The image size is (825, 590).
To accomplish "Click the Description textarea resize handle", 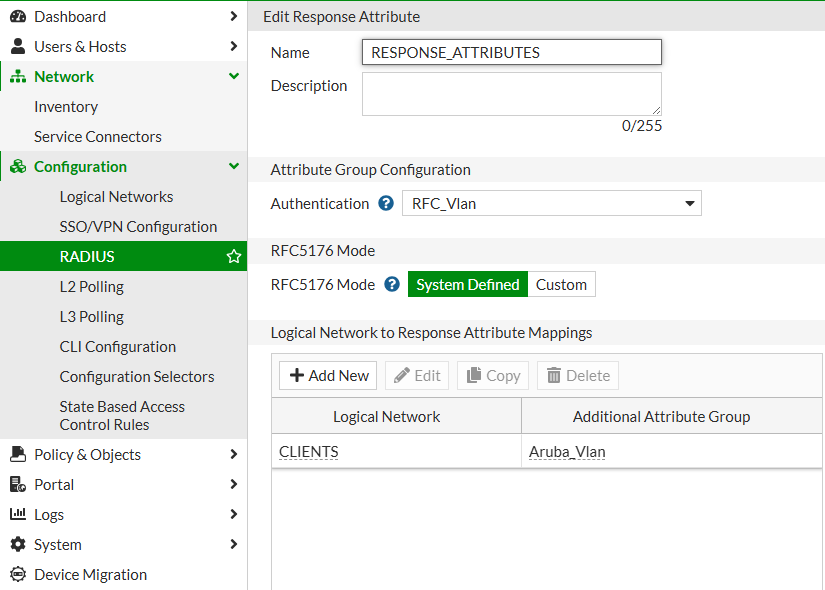I will pyautogui.click(x=656, y=110).
